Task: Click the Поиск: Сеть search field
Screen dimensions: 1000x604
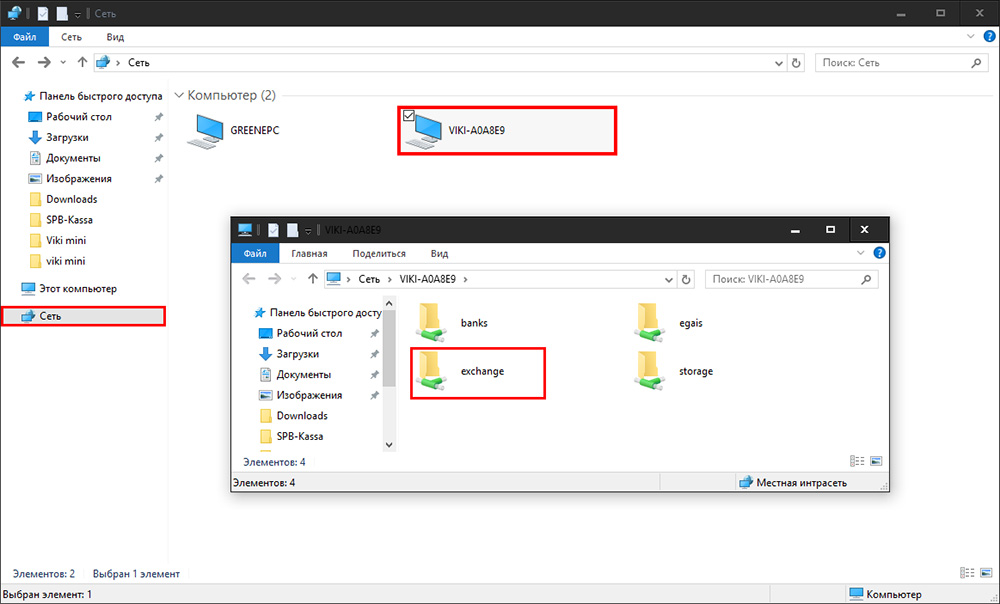Action: click(x=902, y=63)
